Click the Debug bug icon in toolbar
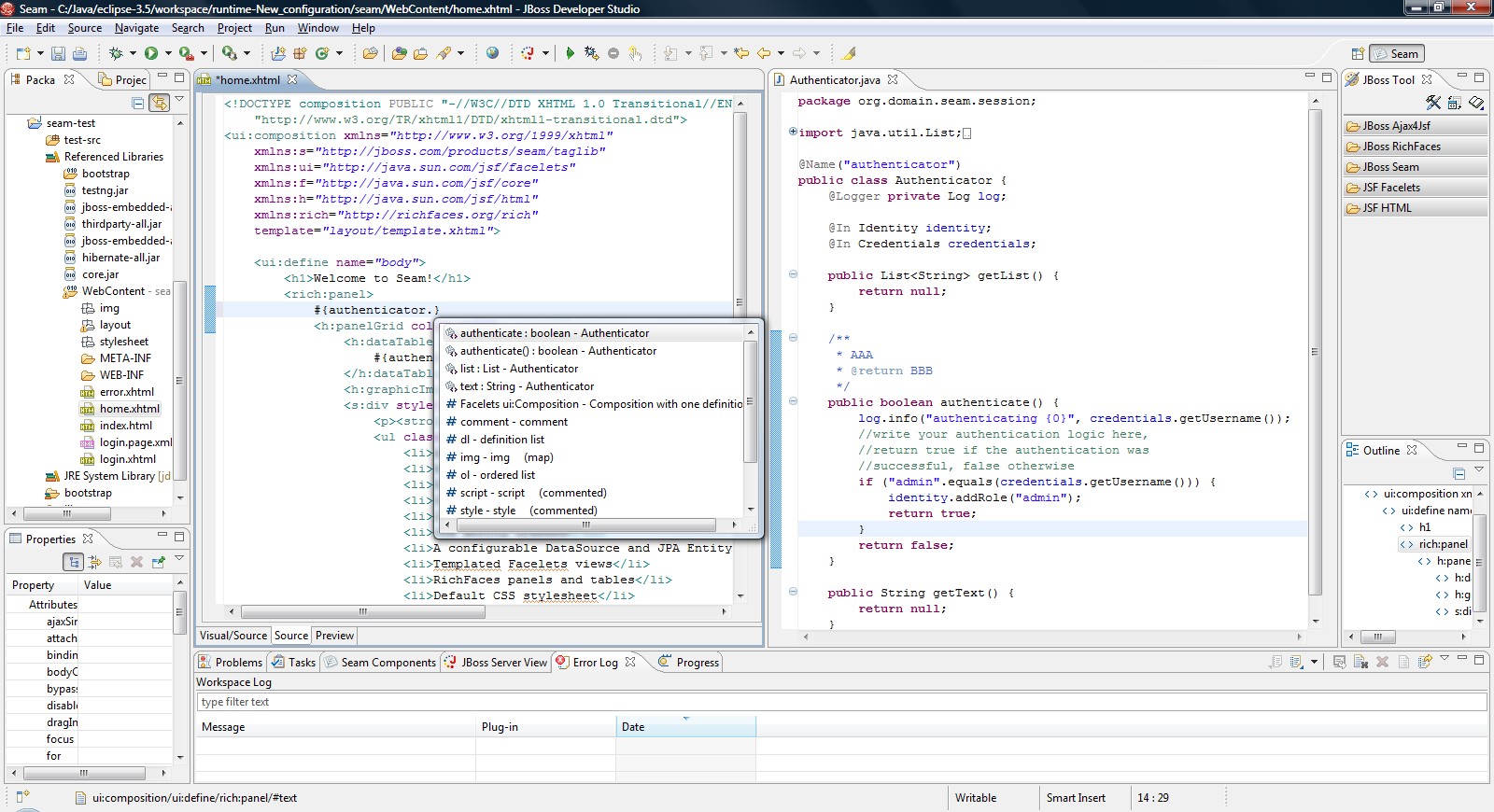This screenshot has width=1494, height=812. (x=116, y=54)
